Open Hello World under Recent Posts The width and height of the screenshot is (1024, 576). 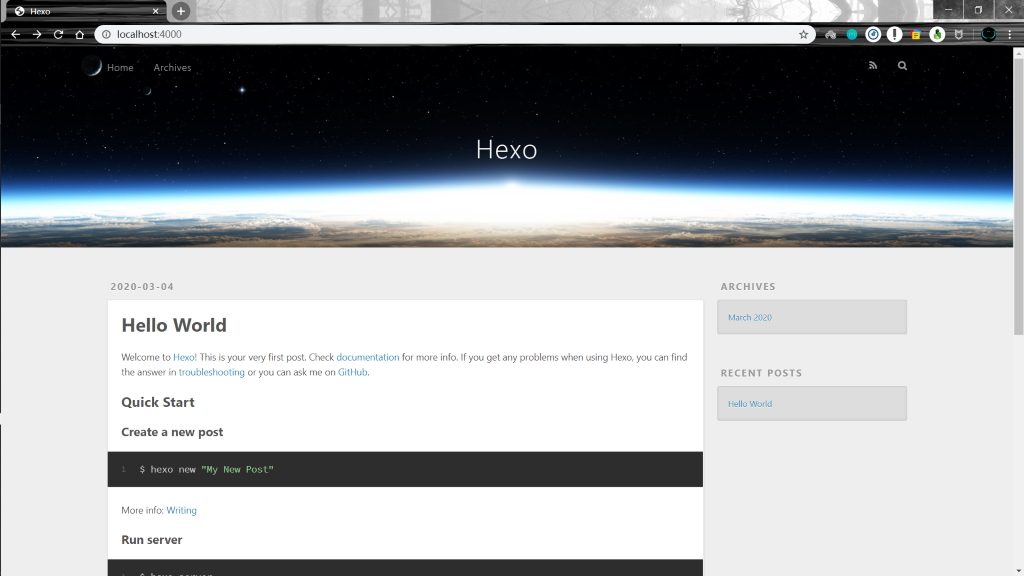pos(750,404)
